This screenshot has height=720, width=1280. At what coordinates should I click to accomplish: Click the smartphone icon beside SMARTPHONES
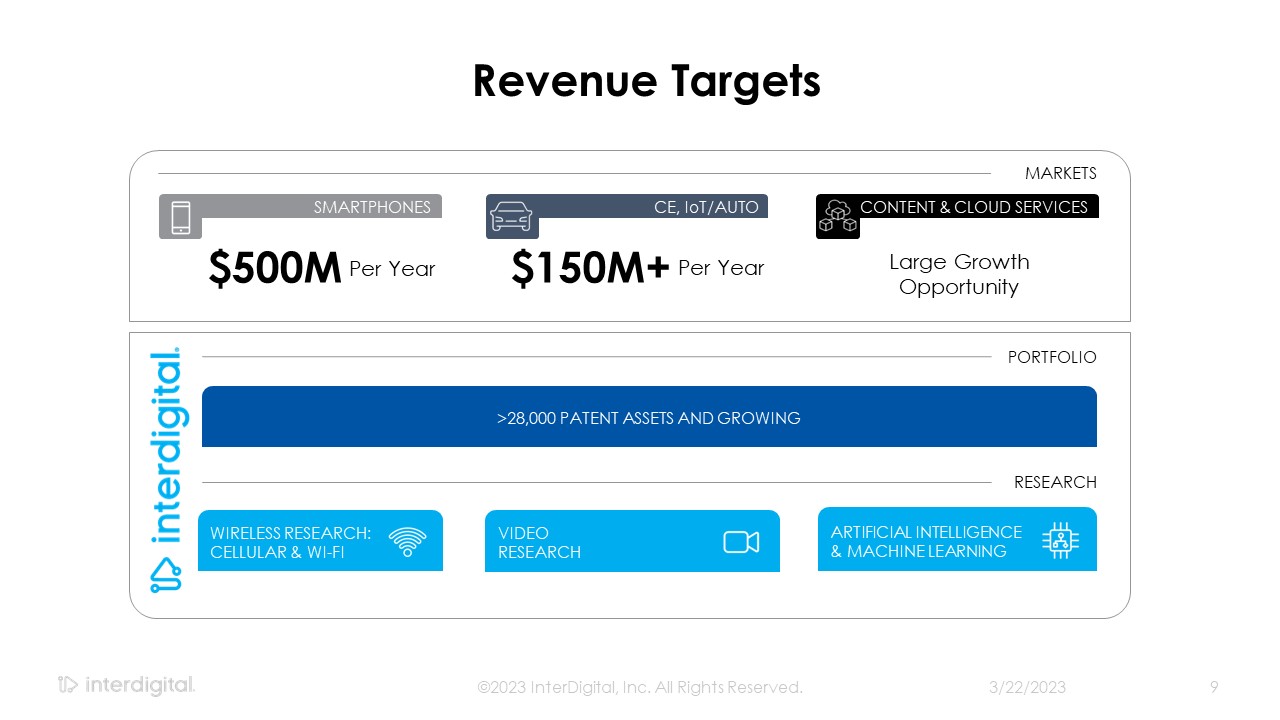point(180,217)
